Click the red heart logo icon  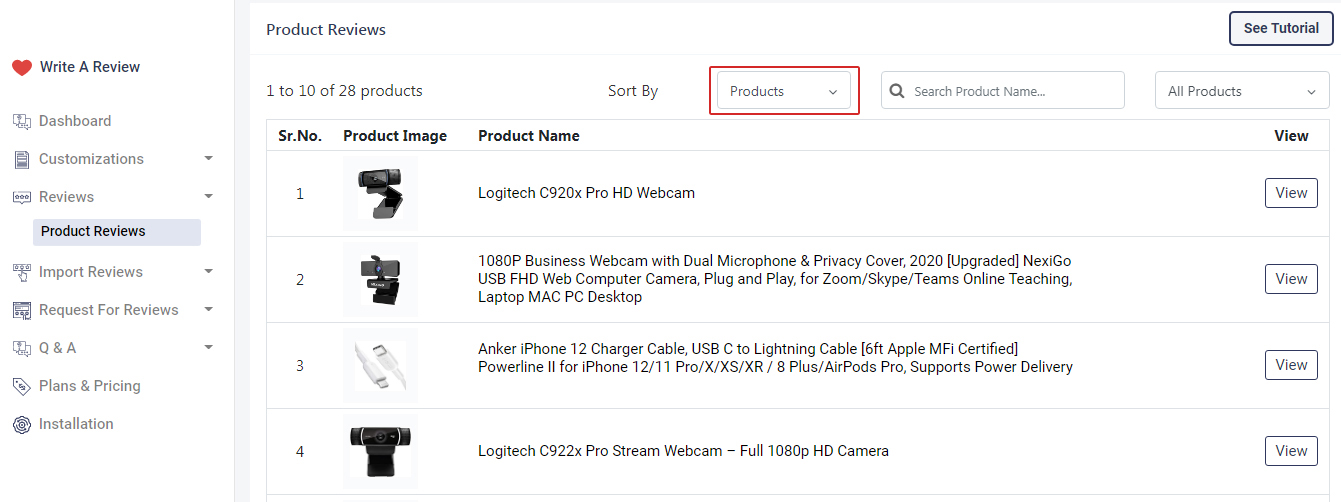[22, 67]
